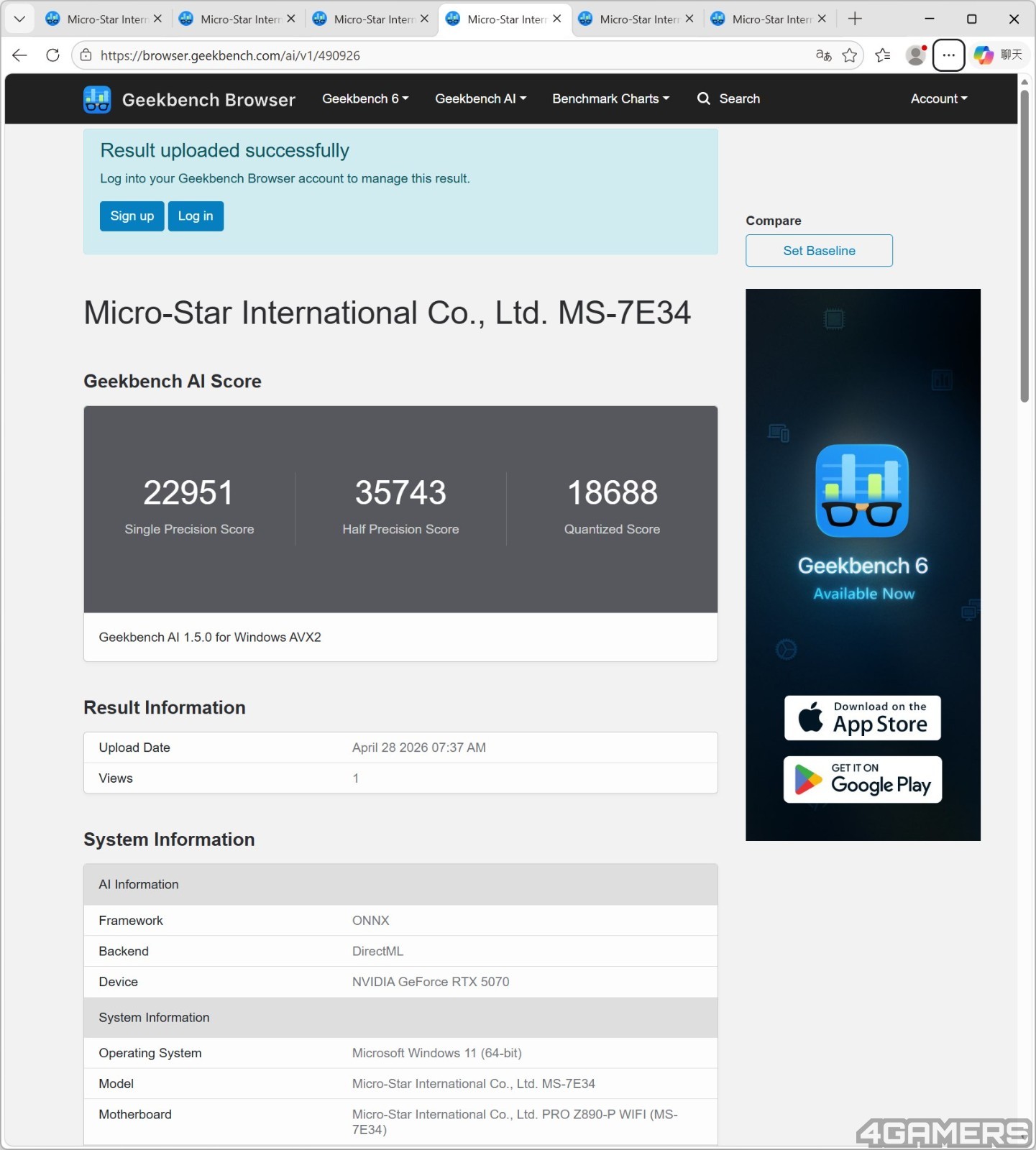Add this page to favorites with the star
The image size is (1036, 1150).
[x=850, y=55]
